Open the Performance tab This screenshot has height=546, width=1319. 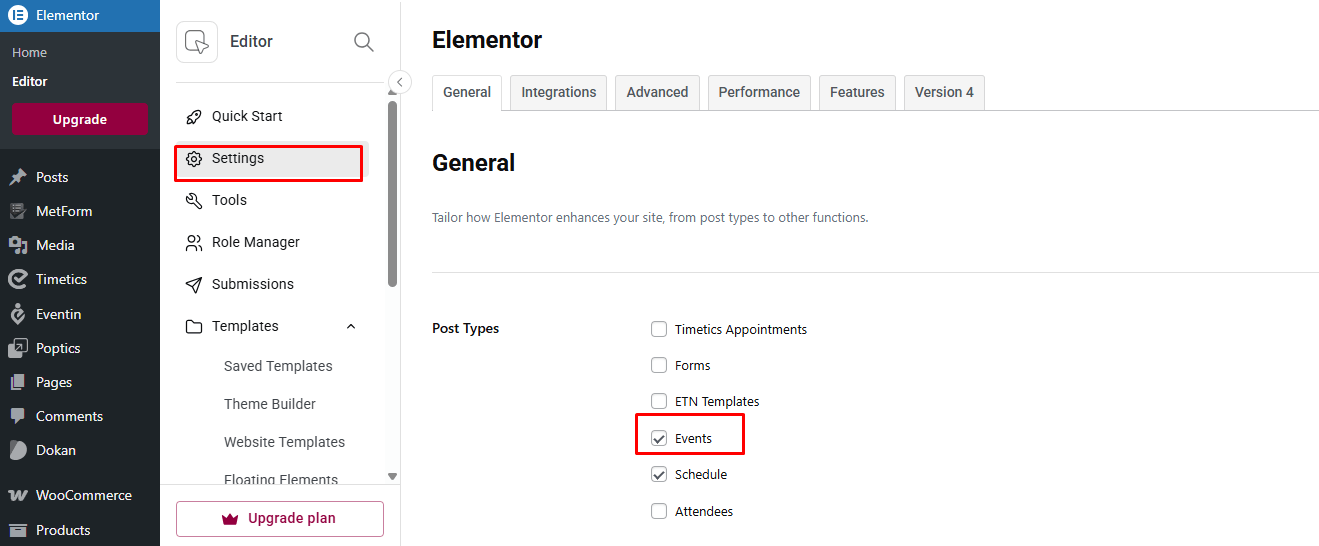click(x=759, y=92)
